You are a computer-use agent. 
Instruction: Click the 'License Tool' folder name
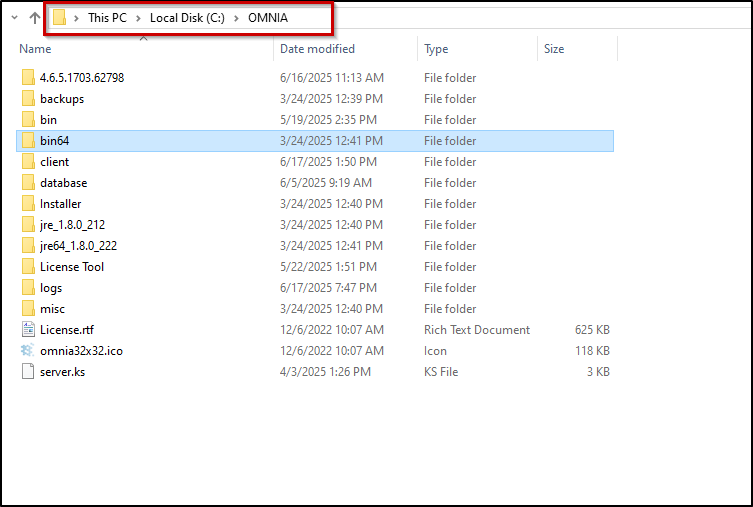pos(72,267)
